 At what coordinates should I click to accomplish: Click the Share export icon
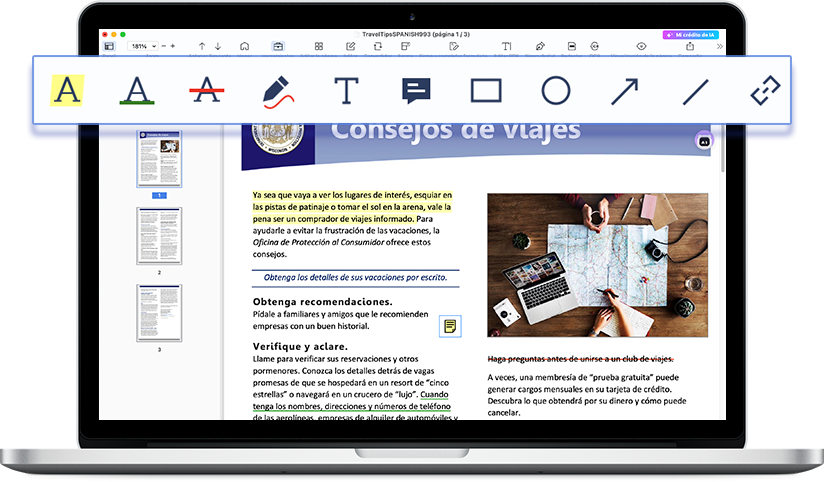(690, 46)
